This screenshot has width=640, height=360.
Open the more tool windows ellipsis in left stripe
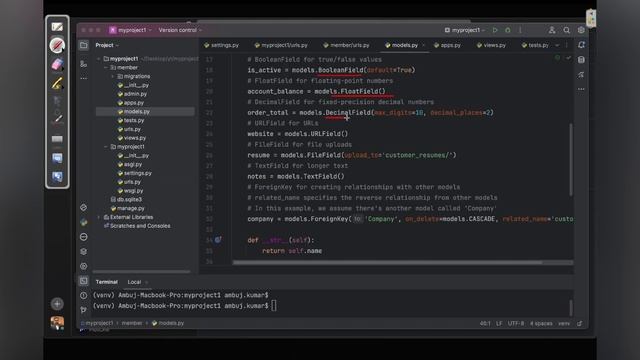point(84,78)
